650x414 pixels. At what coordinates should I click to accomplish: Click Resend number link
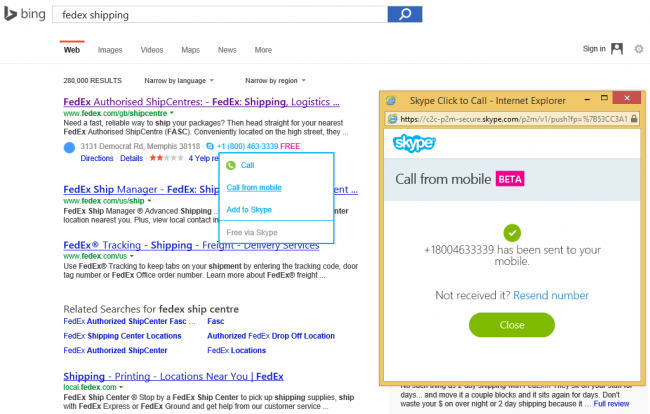point(551,295)
